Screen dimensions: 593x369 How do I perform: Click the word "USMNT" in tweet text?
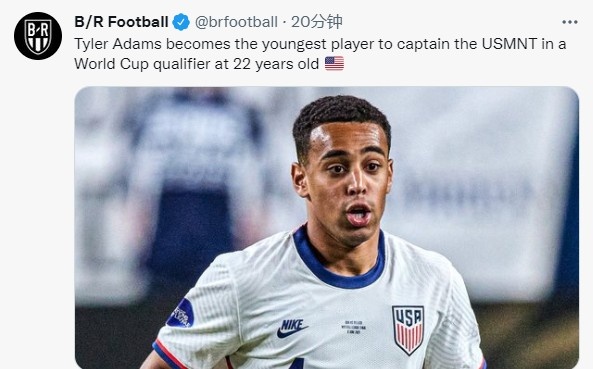509,44
